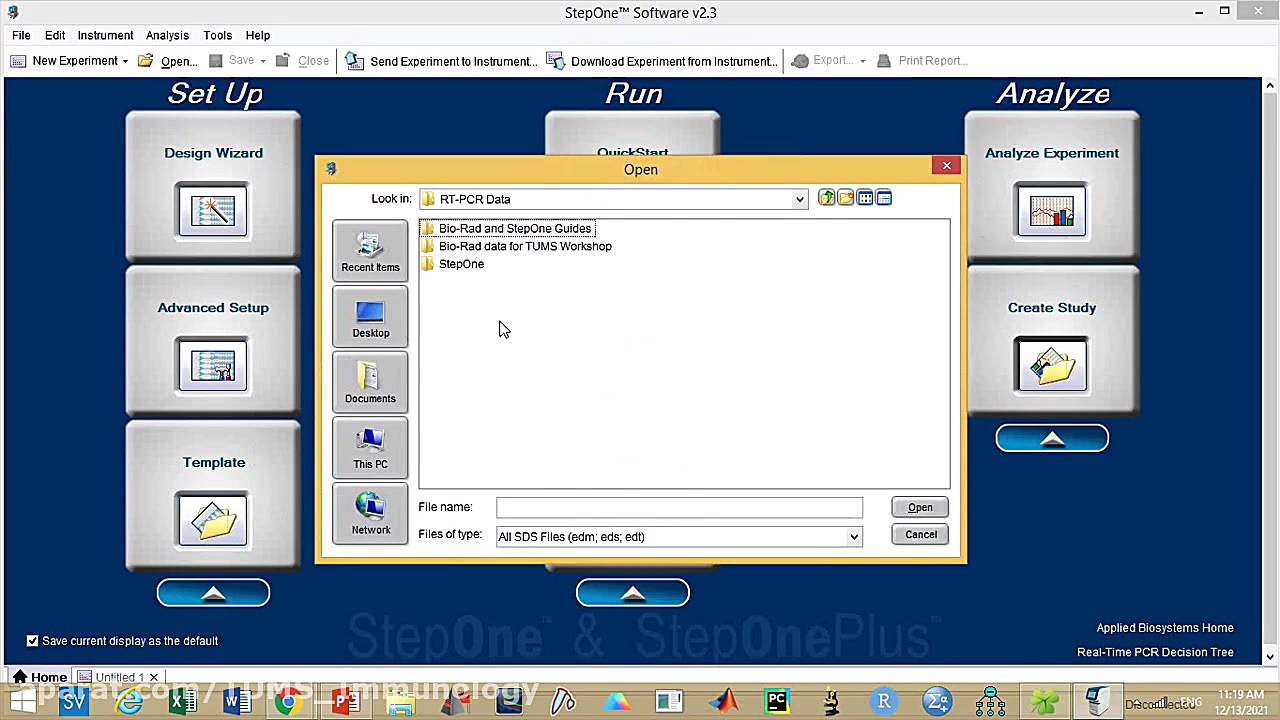Expand the Look in folder dropdown
This screenshot has width=1280, height=720.
coord(799,199)
